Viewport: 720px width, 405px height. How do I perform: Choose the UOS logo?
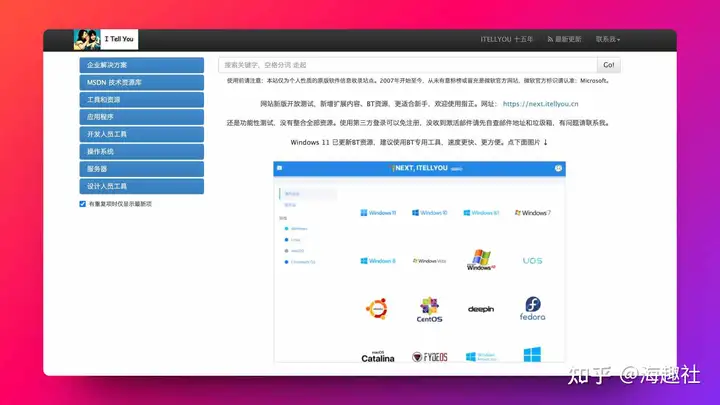532,261
